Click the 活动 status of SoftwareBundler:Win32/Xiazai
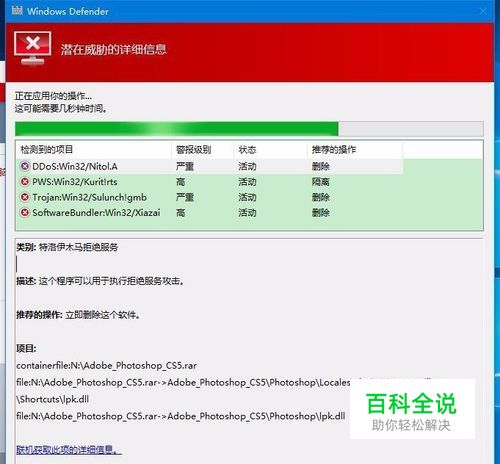Viewport: 500px width, 464px height. (x=247, y=212)
